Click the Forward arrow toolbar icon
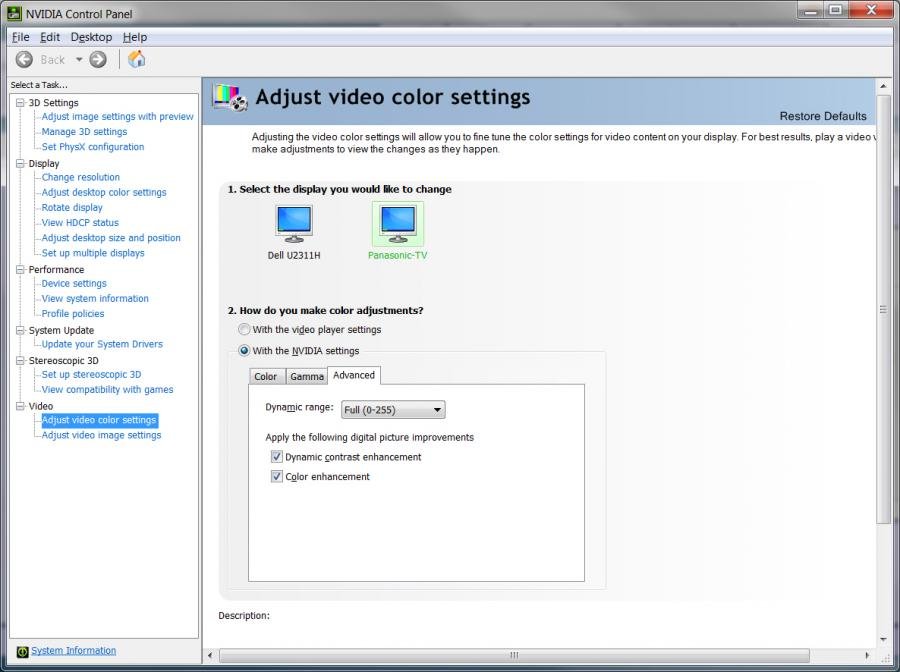 [98, 60]
